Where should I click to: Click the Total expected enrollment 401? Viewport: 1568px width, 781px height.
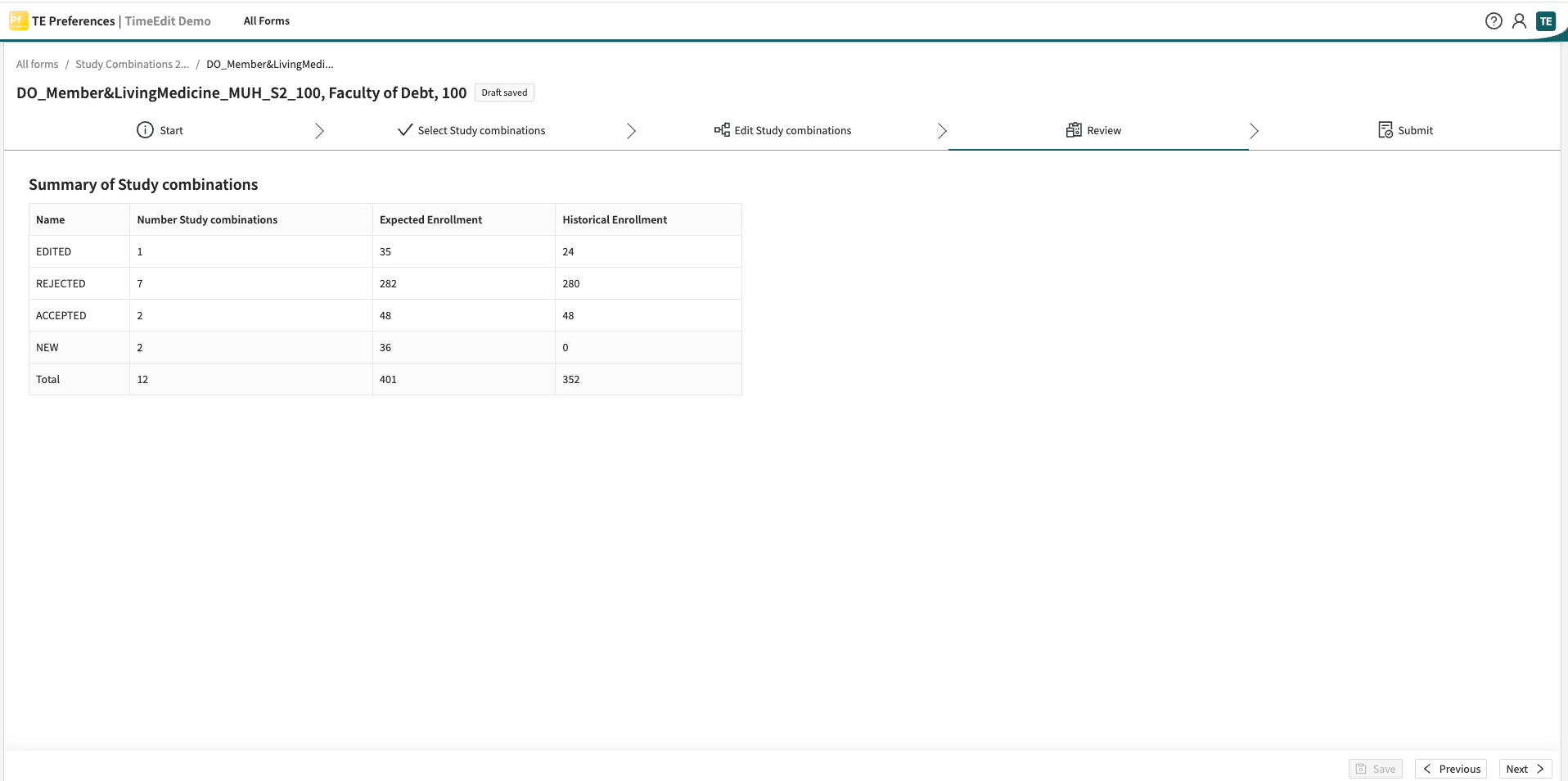click(388, 379)
